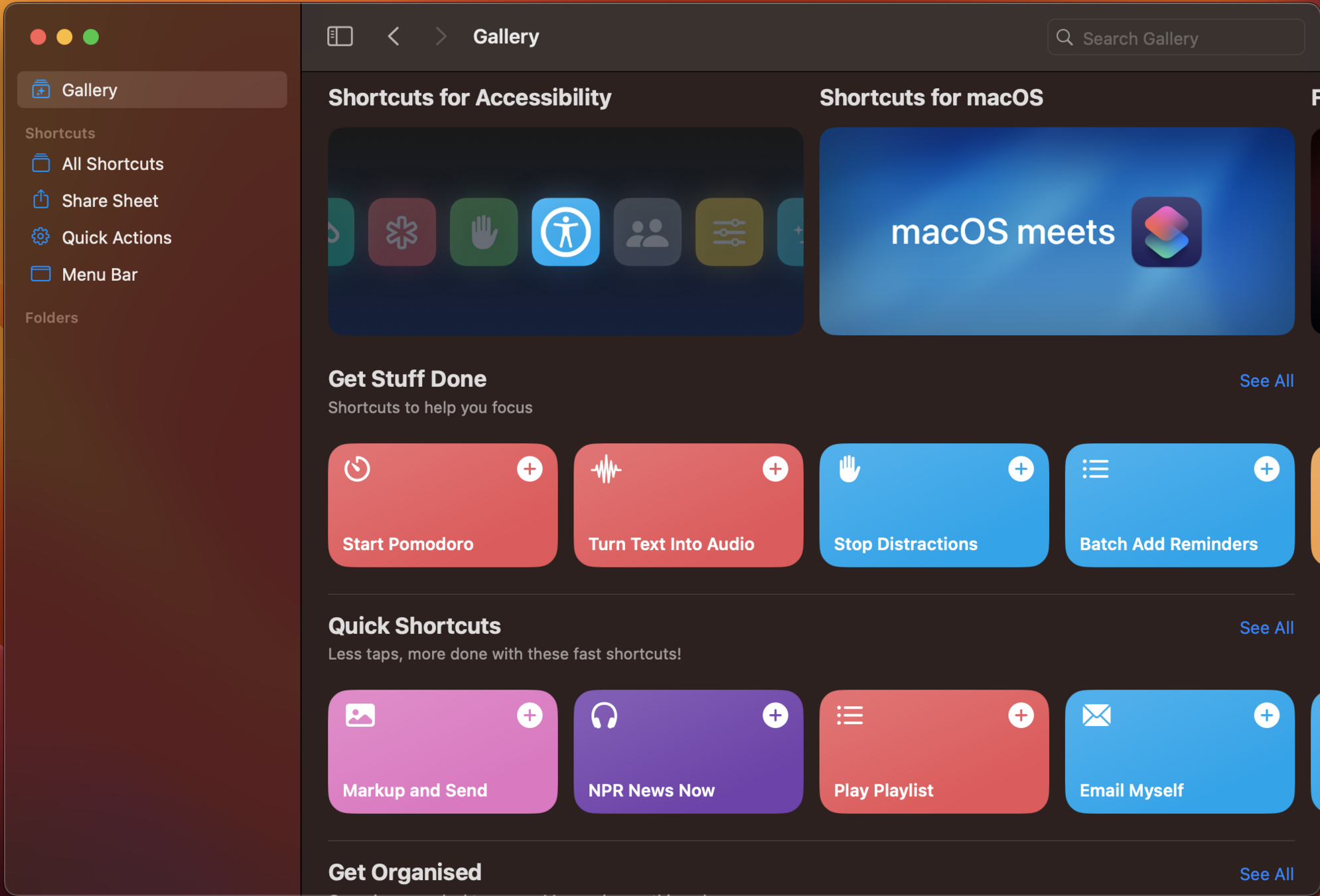The height and width of the screenshot is (896, 1320).
Task: Open the macOS meets Shortcuts banner
Action: tap(1057, 232)
